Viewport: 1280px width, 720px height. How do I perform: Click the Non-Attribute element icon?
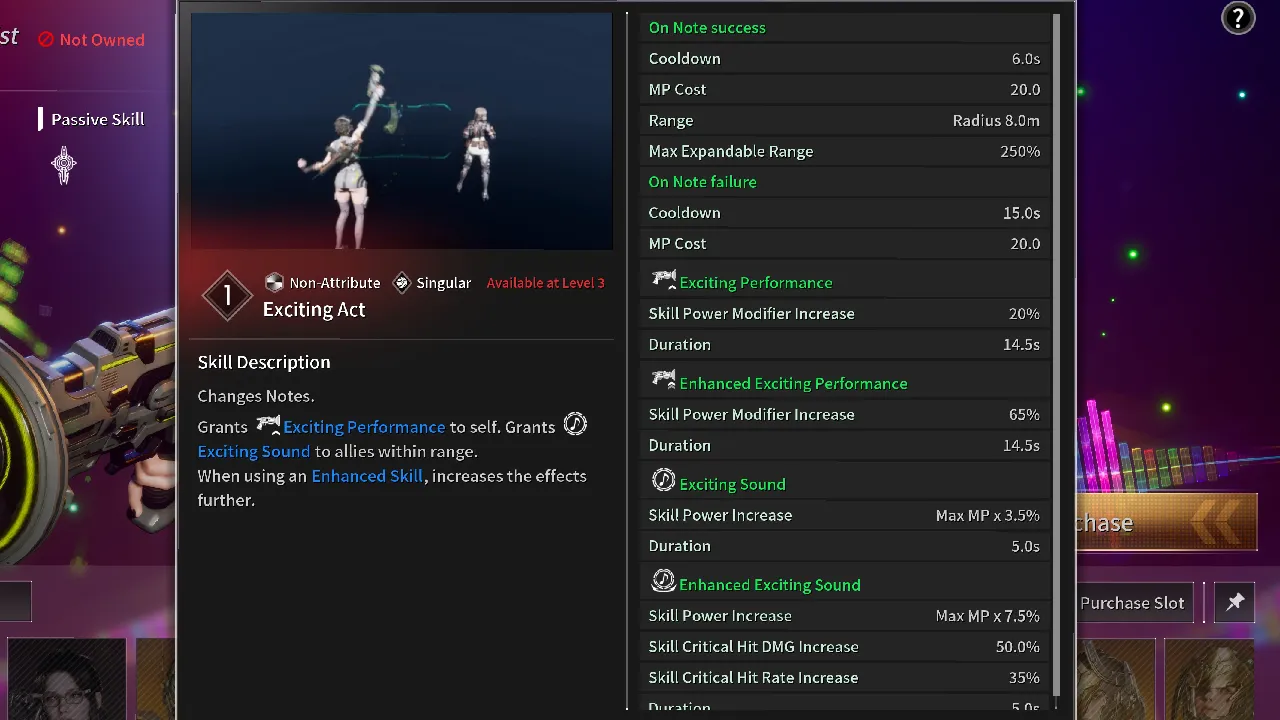tap(273, 282)
